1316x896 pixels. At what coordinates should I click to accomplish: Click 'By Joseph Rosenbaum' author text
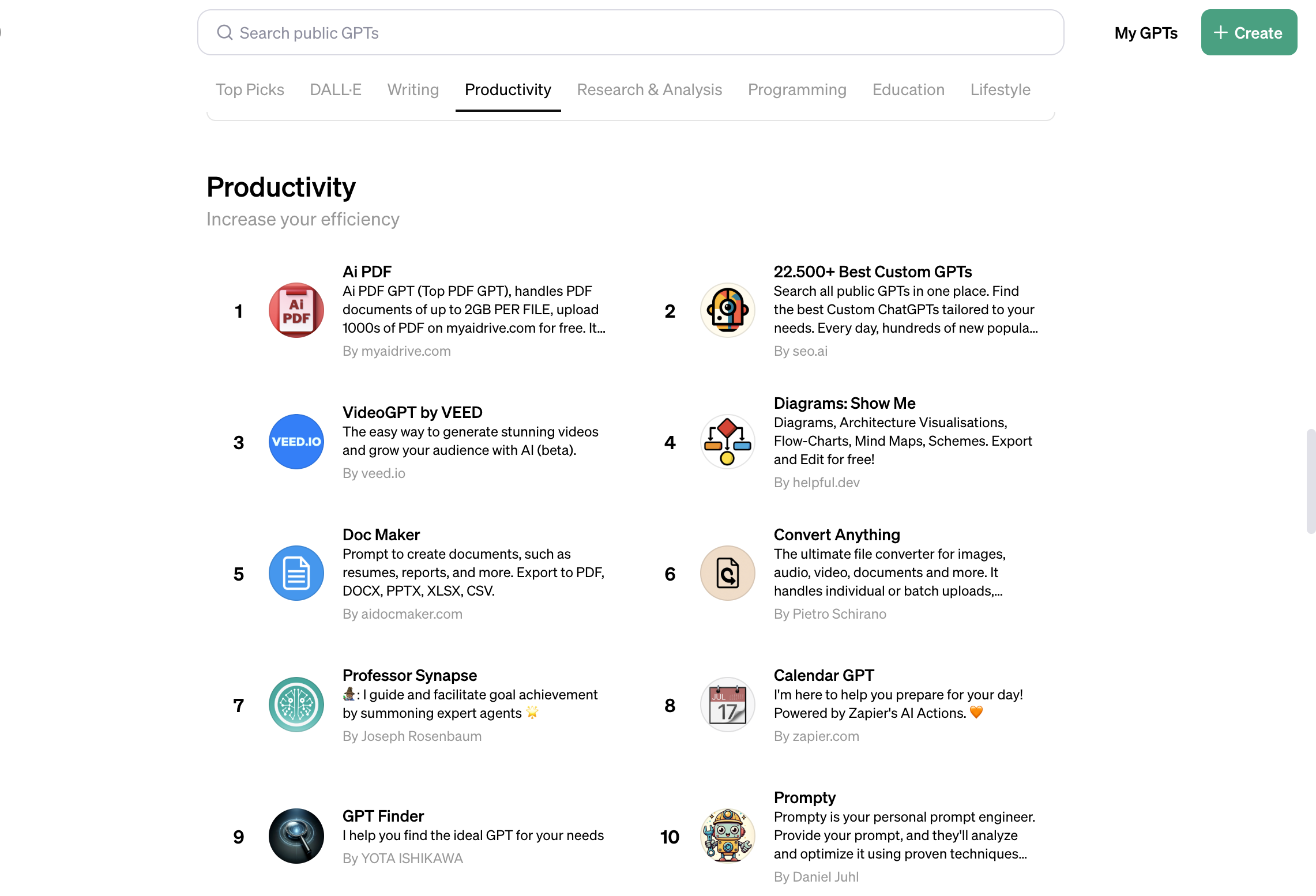click(412, 736)
